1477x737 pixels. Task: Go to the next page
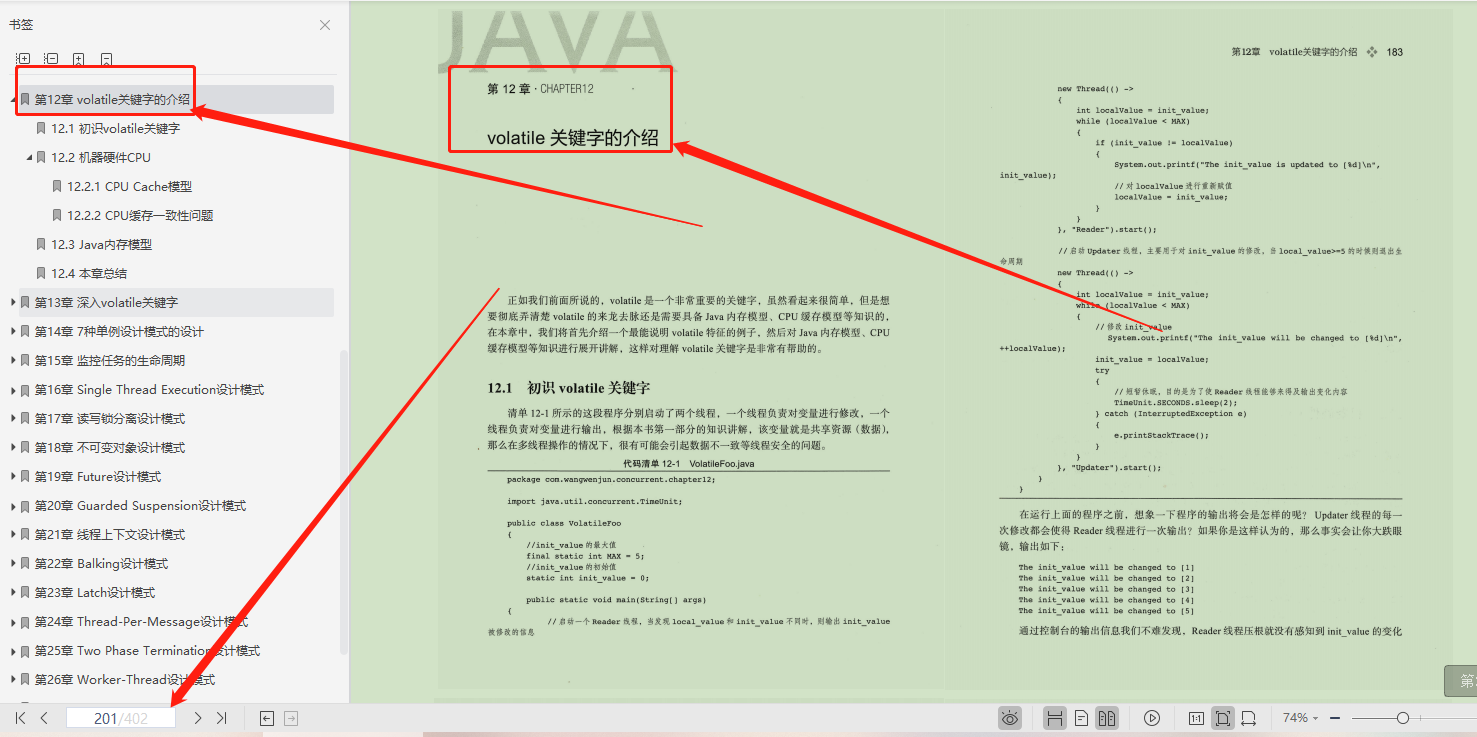(198, 718)
